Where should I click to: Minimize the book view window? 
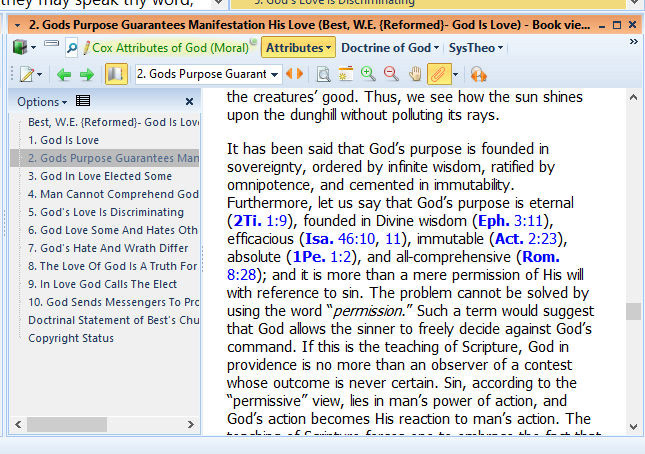[x=602, y=26]
